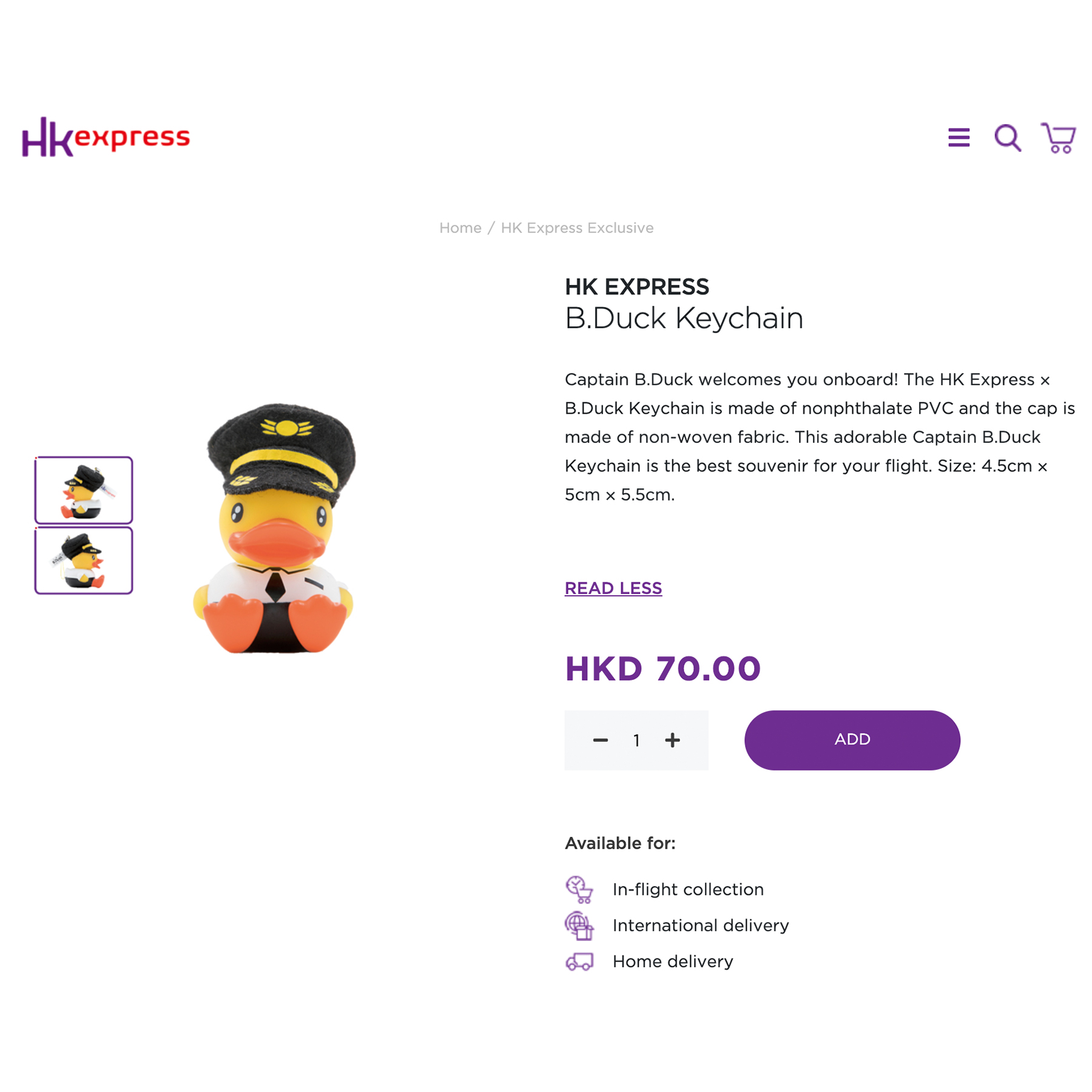Decrease quantity with the minus button
The width and height of the screenshot is (1092, 1092).
[601, 740]
